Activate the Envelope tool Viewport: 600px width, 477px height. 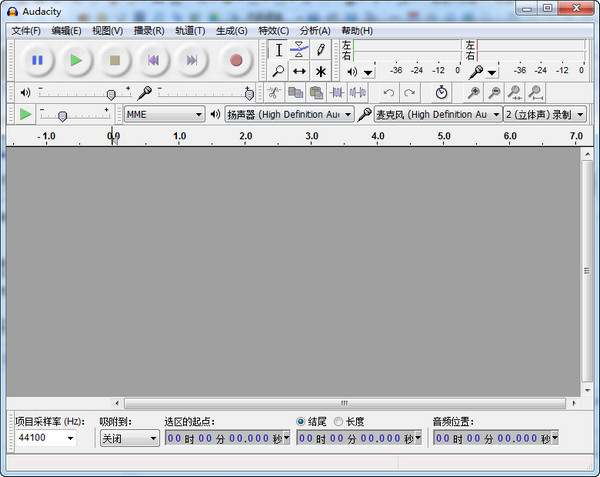tap(299, 50)
